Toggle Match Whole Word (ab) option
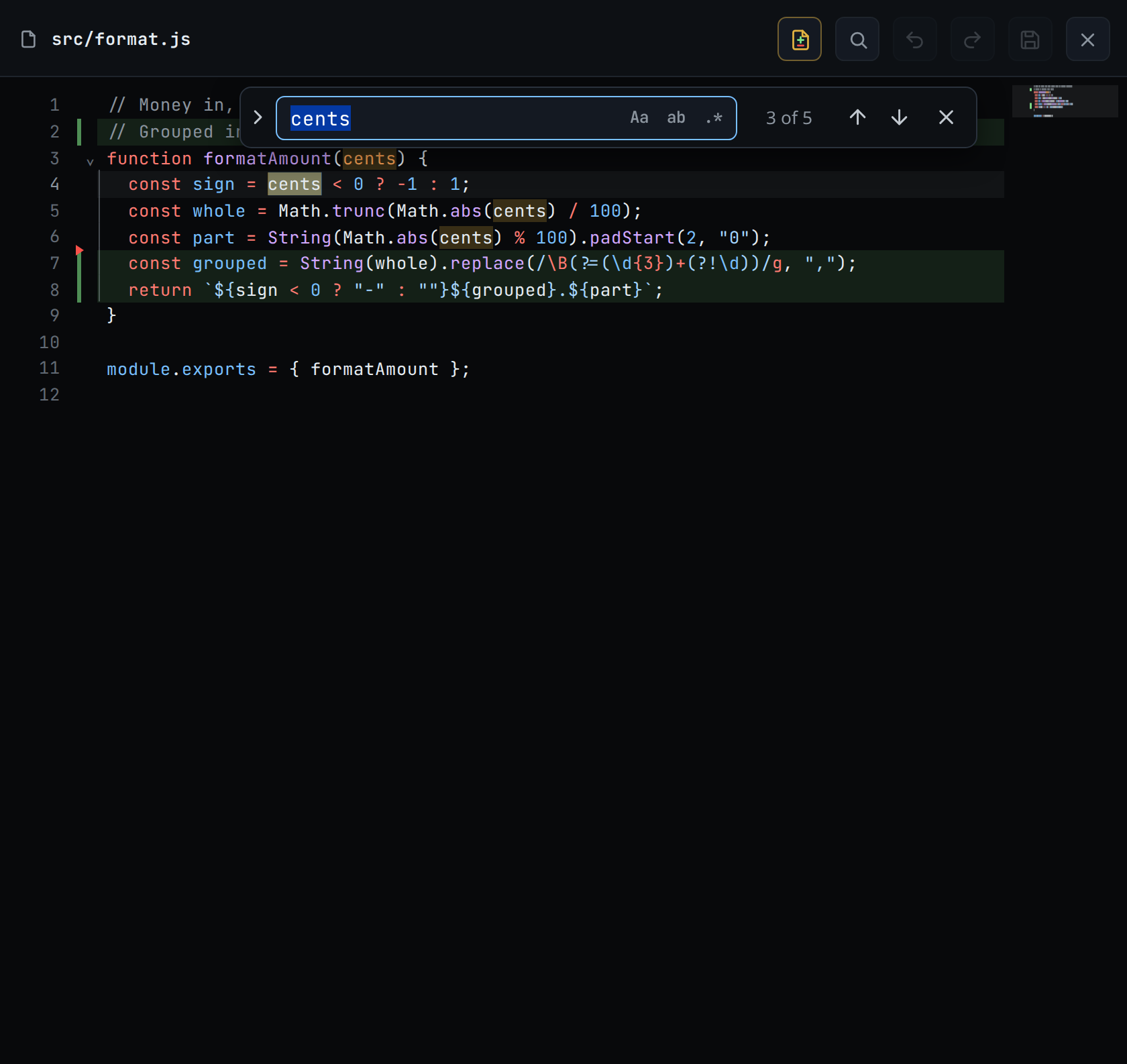This screenshot has width=1127, height=1064. pyautogui.click(x=676, y=118)
